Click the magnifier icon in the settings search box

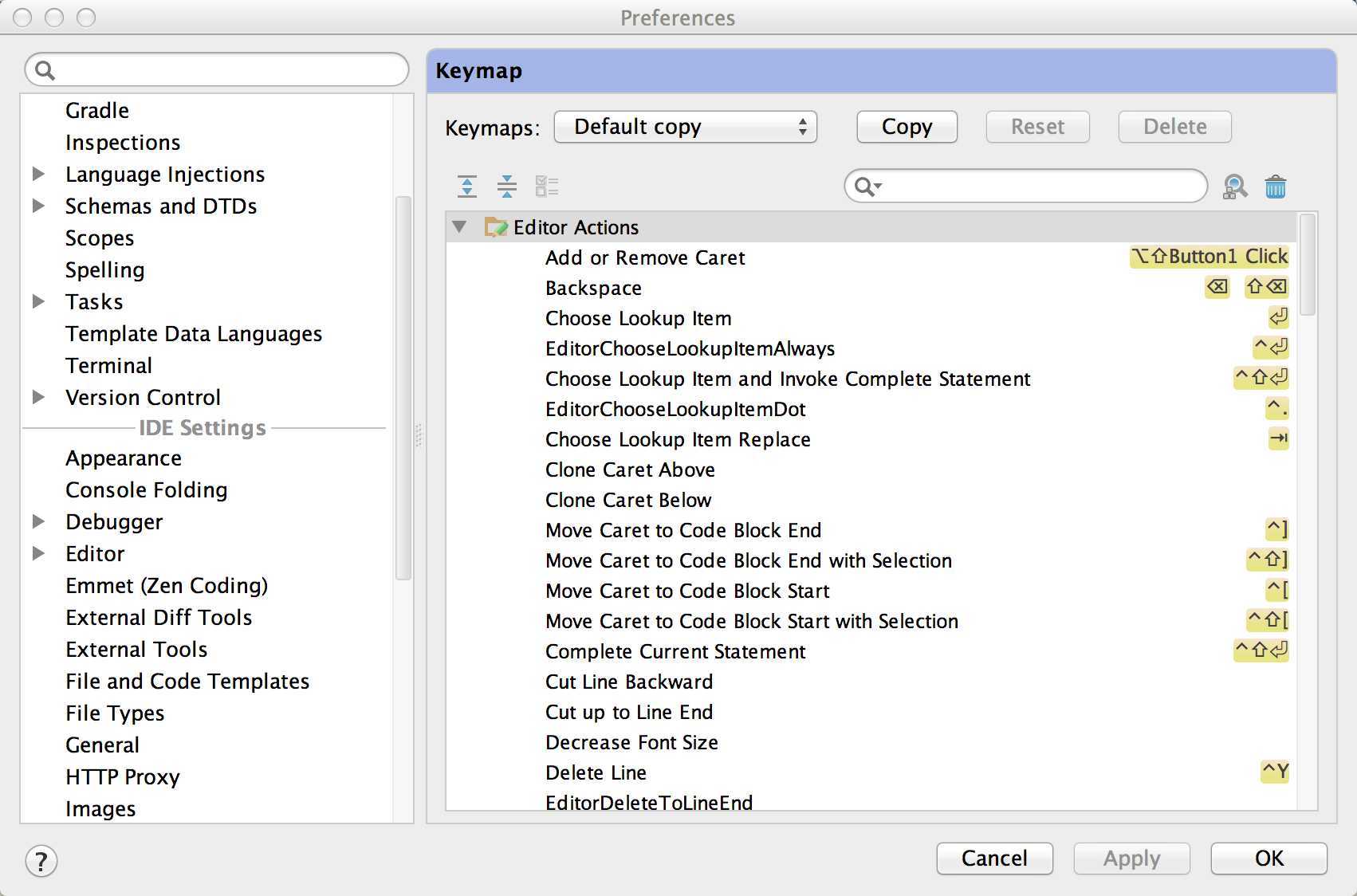point(45,70)
